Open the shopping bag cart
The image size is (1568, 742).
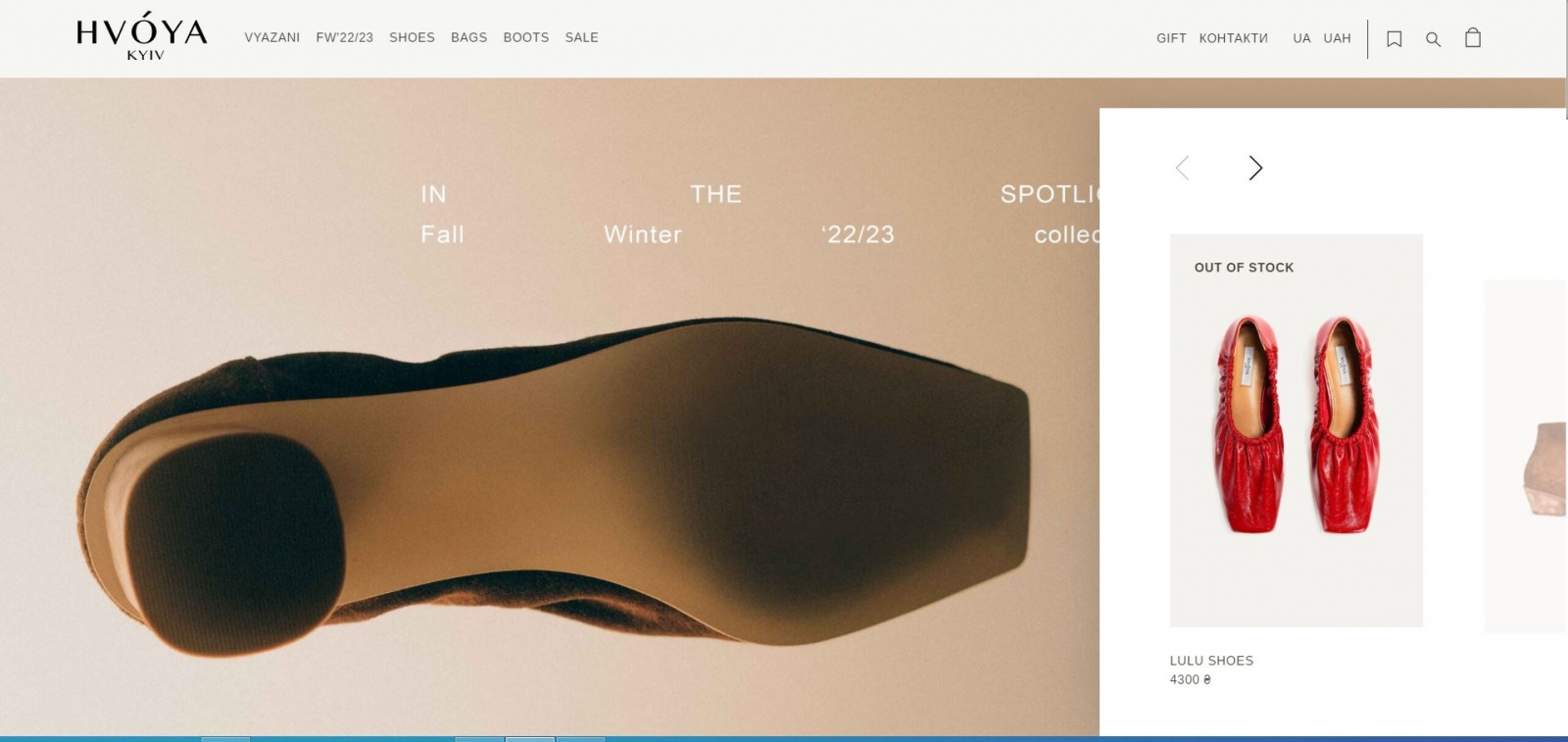[1473, 37]
